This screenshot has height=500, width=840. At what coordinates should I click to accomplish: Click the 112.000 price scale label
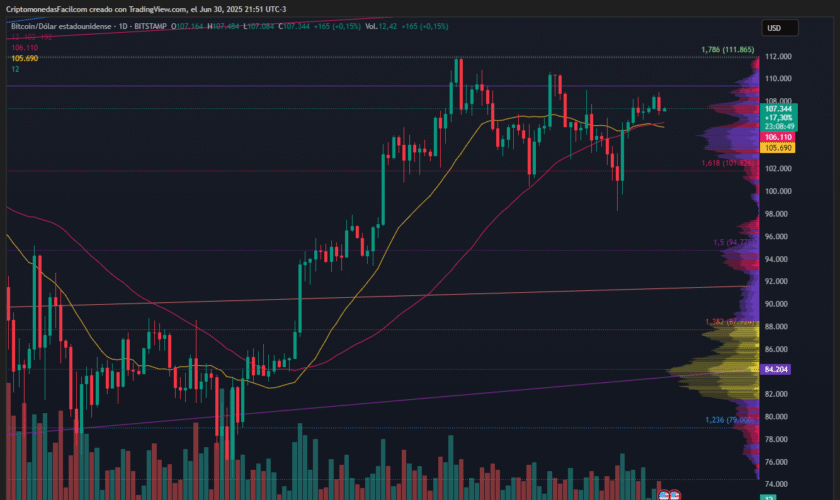coord(778,56)
